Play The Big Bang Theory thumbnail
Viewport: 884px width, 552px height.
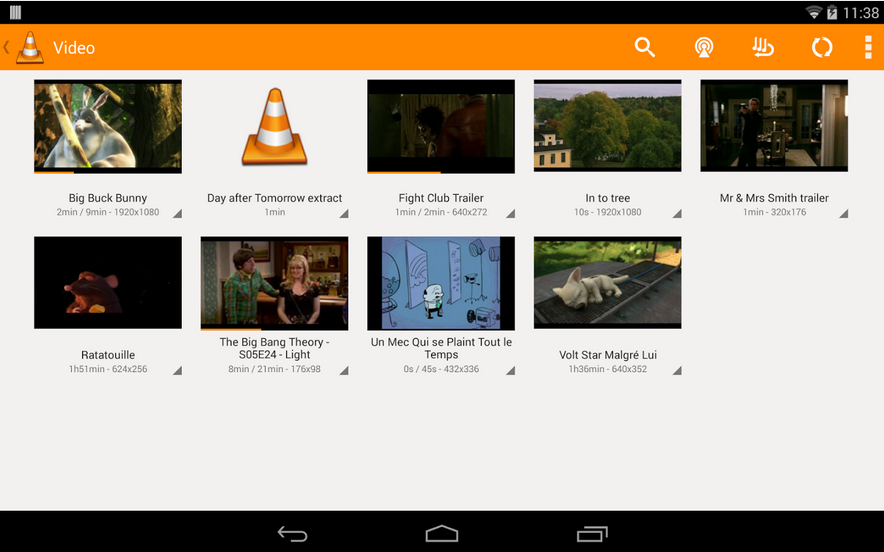tap(275, 283)
